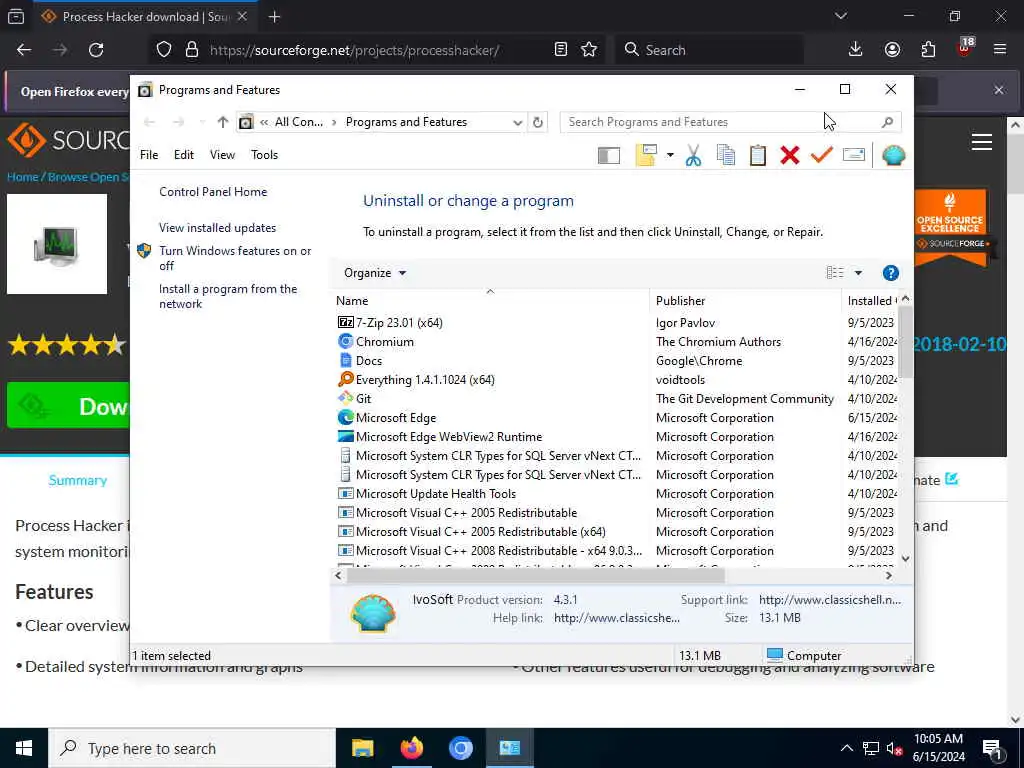Click the Firefox Search box
1024x768 pixels.
point(709,50)
